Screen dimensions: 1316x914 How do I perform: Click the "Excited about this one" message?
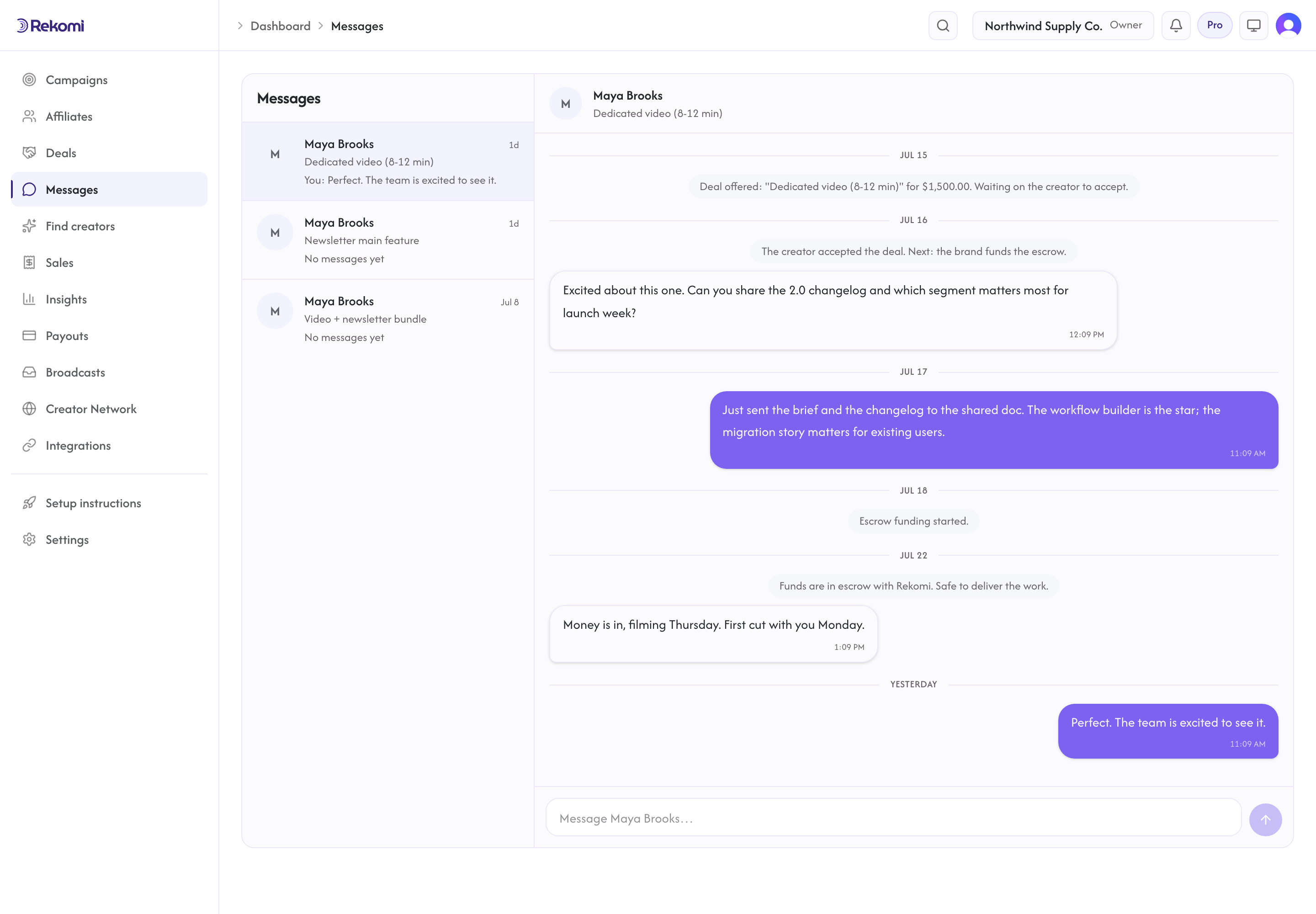pyautogui.click(x=833, y=310)
